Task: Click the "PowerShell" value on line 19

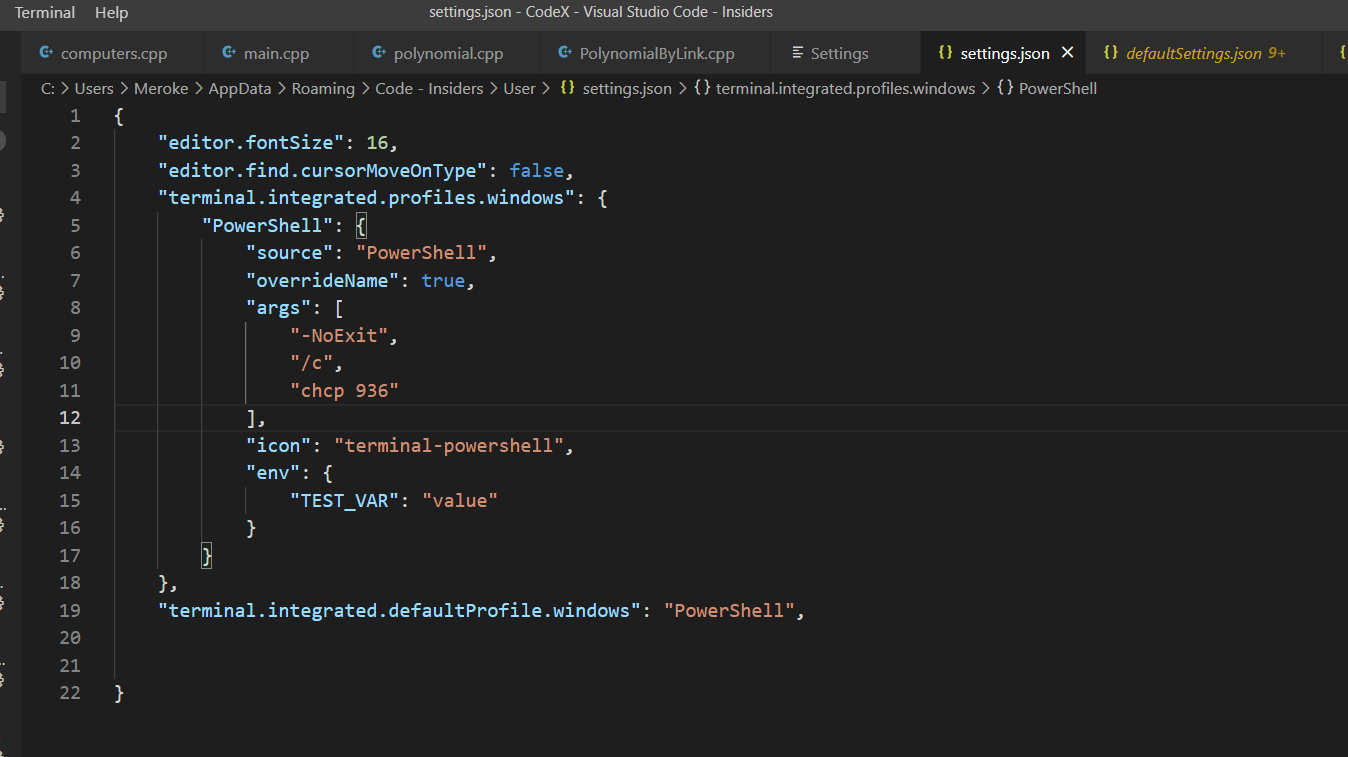Action: (x=729, y=611)
